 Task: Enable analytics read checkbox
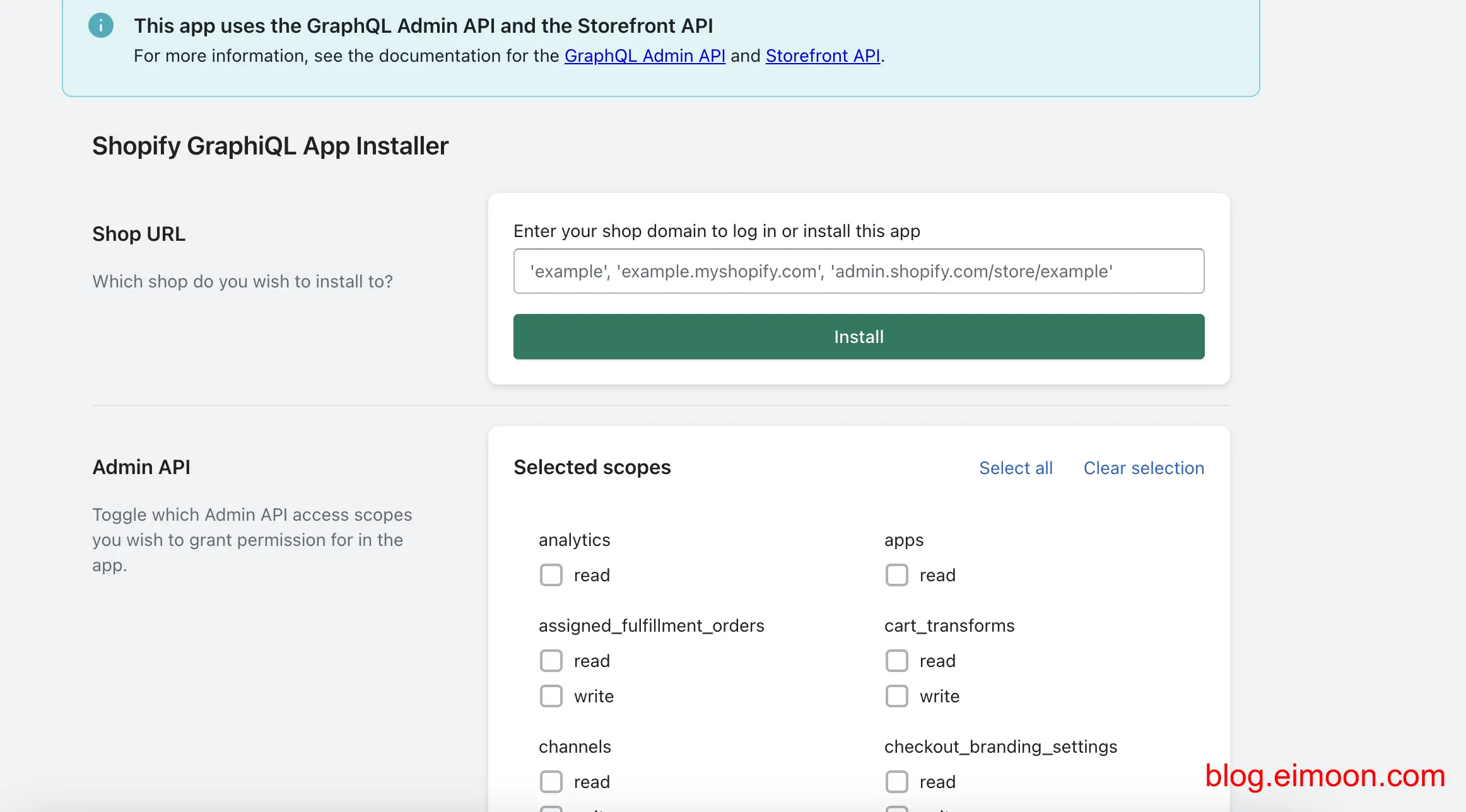point(552,575)
